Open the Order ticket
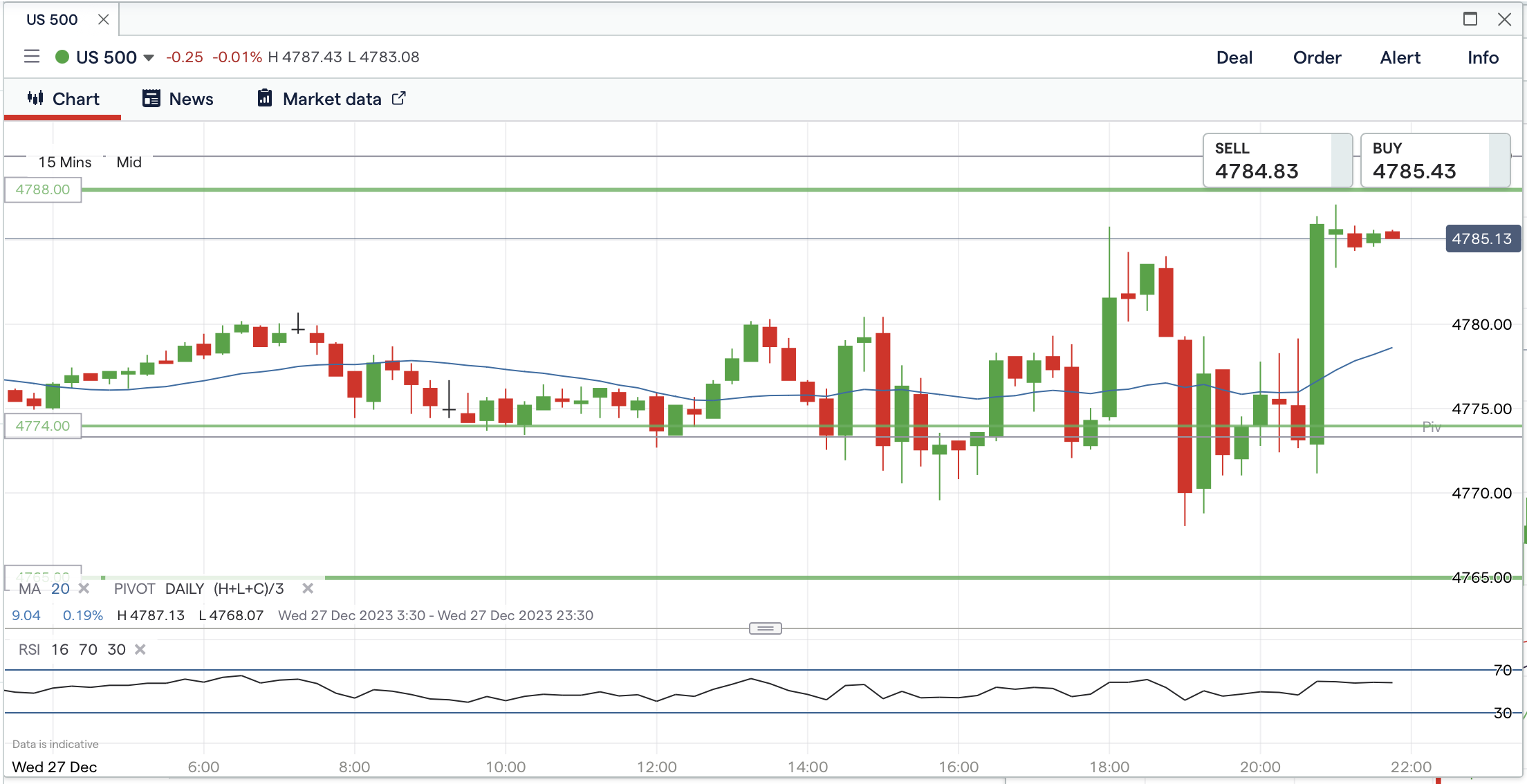 [x=1317, y=57]
